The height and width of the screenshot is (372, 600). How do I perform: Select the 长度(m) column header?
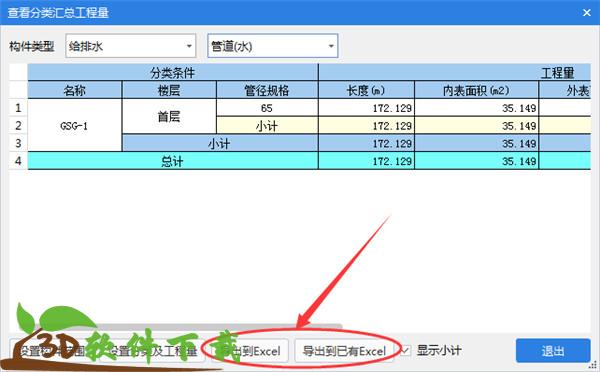[366, 90]
